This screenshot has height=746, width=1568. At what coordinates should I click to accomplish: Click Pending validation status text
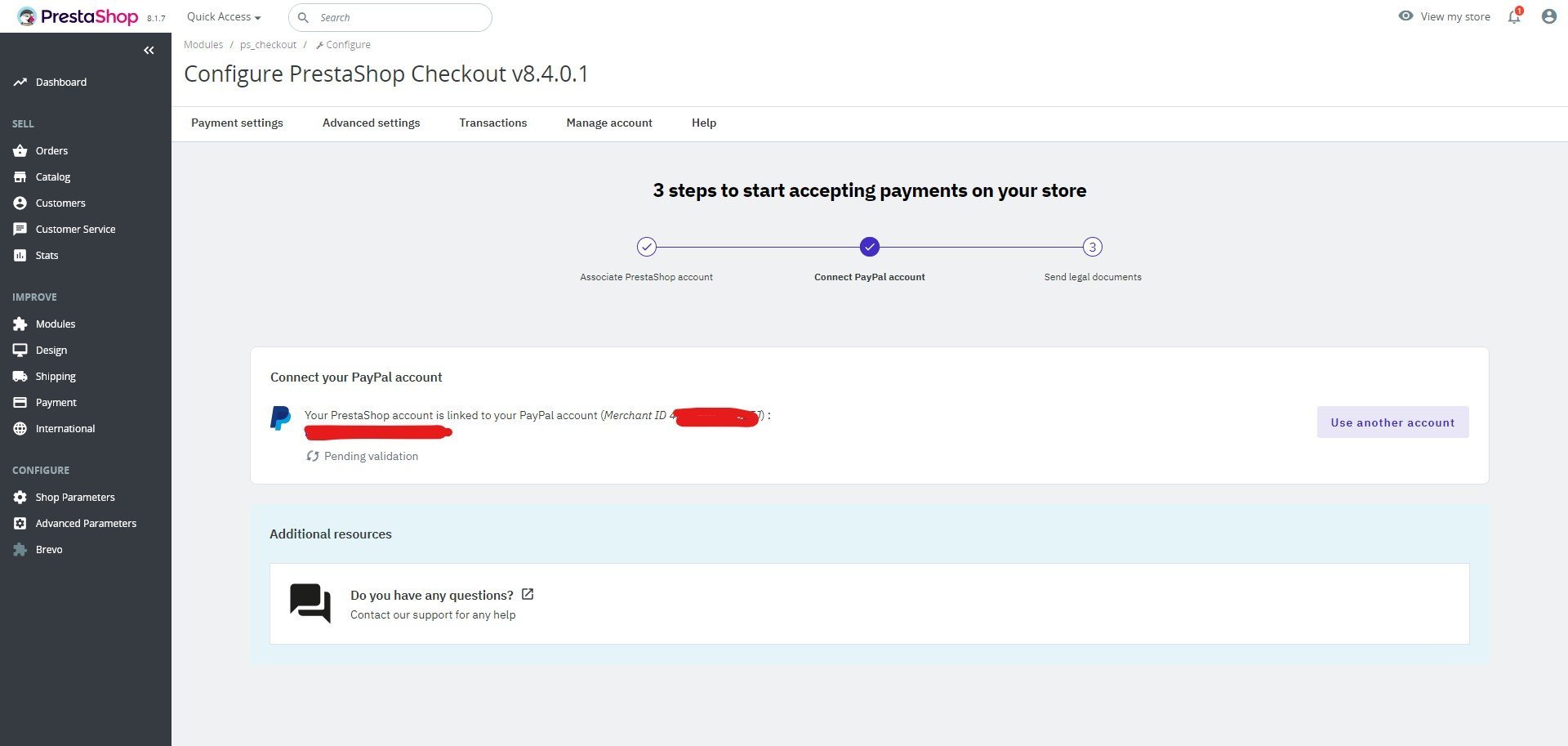(x=371, y=457)
